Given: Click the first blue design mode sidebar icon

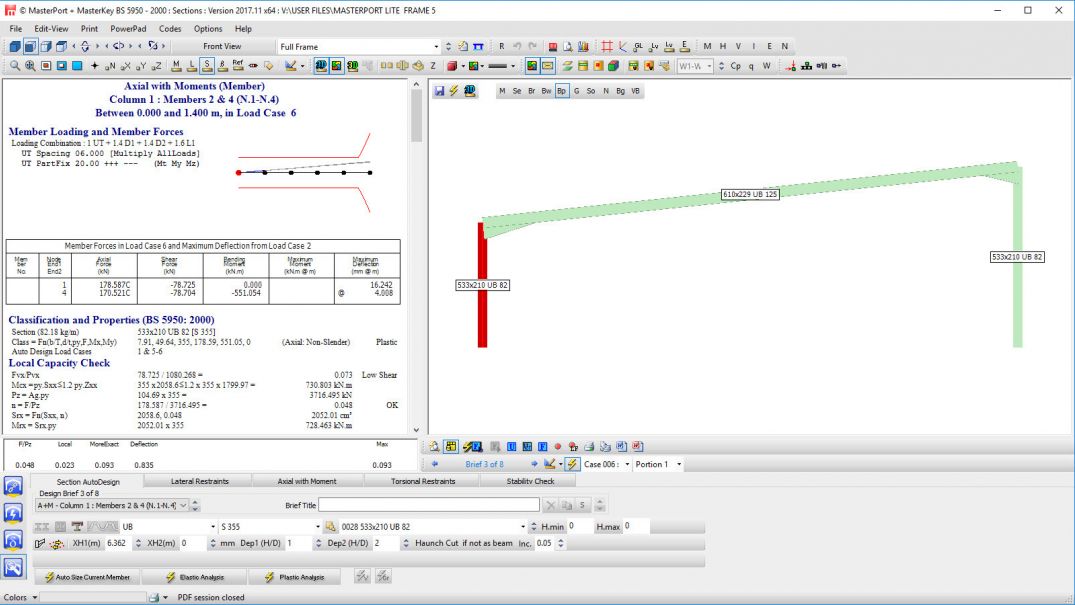Looking at the screenshot, I should [13, 486].
